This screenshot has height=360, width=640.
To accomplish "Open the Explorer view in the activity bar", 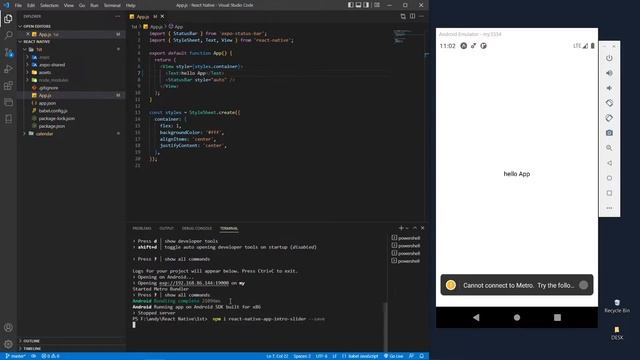I will click(8, 19).
